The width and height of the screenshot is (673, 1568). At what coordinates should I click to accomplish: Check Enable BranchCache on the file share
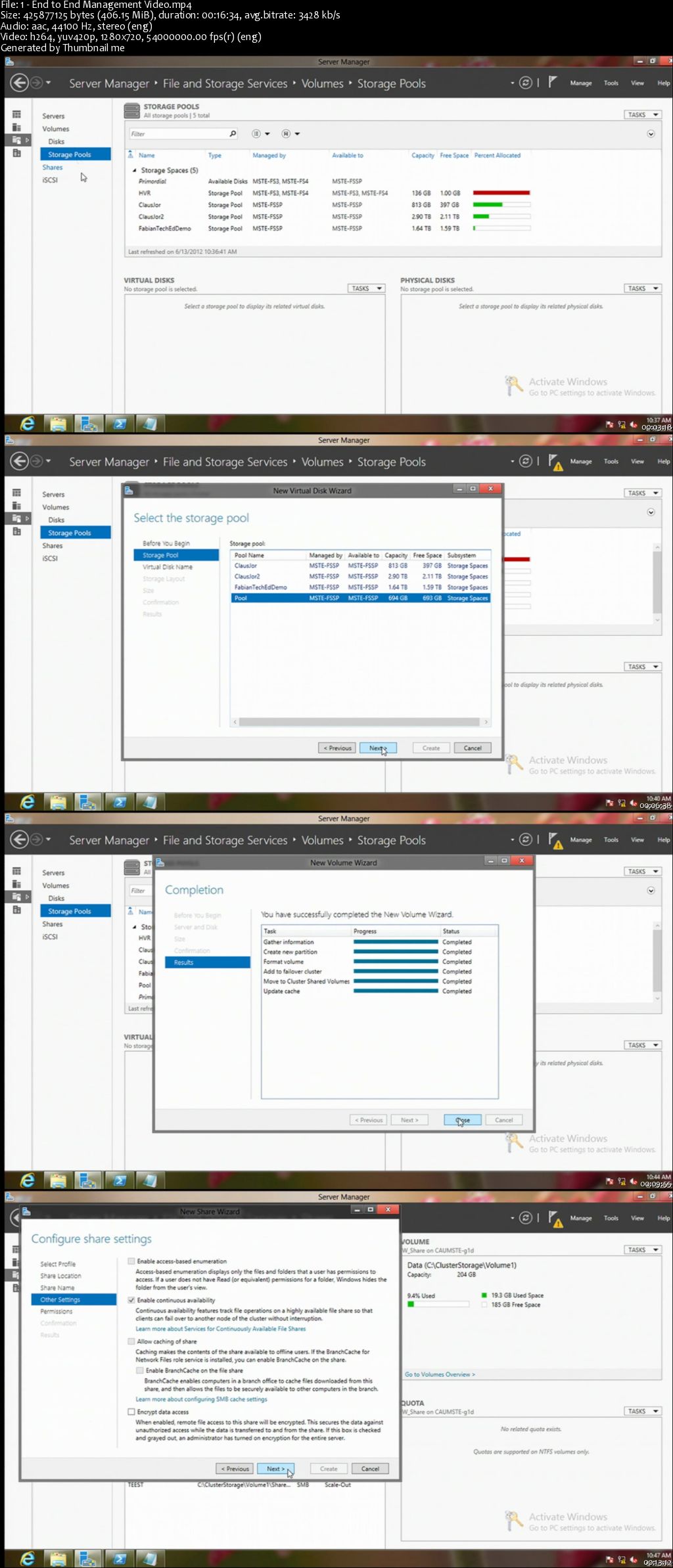[140, 1370]
